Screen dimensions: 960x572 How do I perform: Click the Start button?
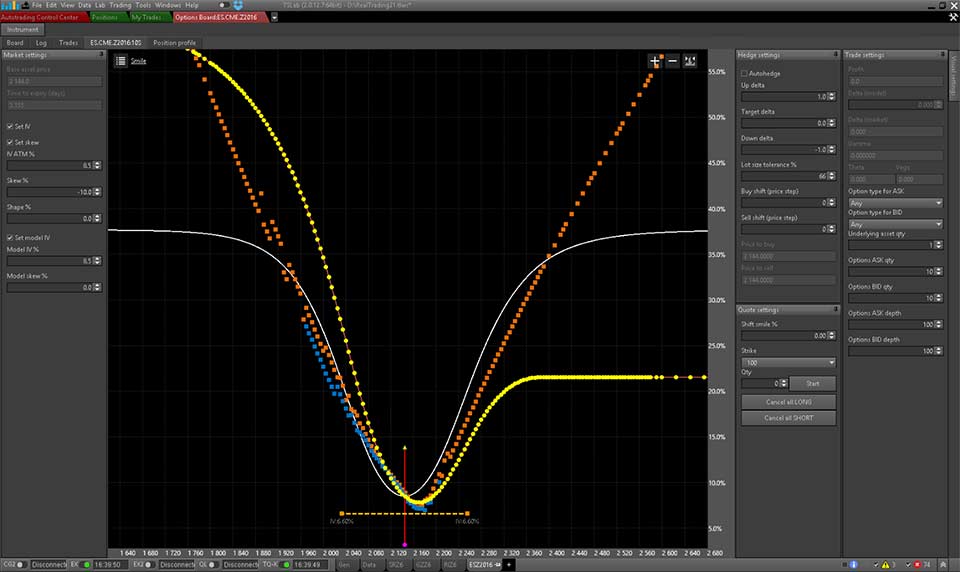[812, 383]
